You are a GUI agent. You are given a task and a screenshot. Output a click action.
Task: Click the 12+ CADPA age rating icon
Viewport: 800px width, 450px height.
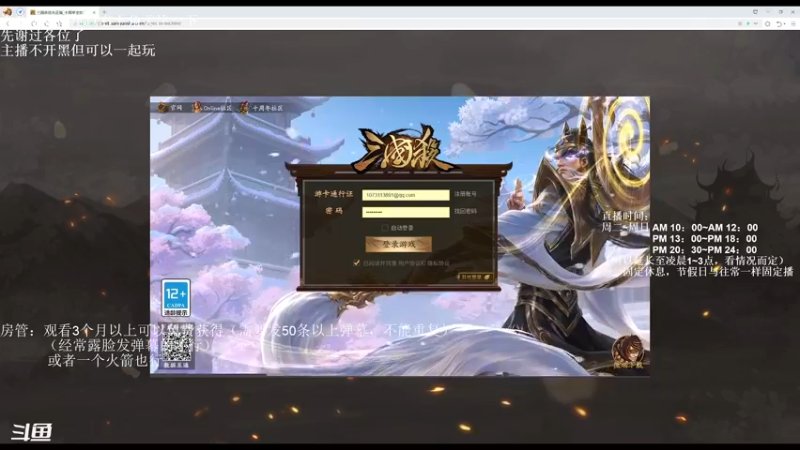click(176, 298)
